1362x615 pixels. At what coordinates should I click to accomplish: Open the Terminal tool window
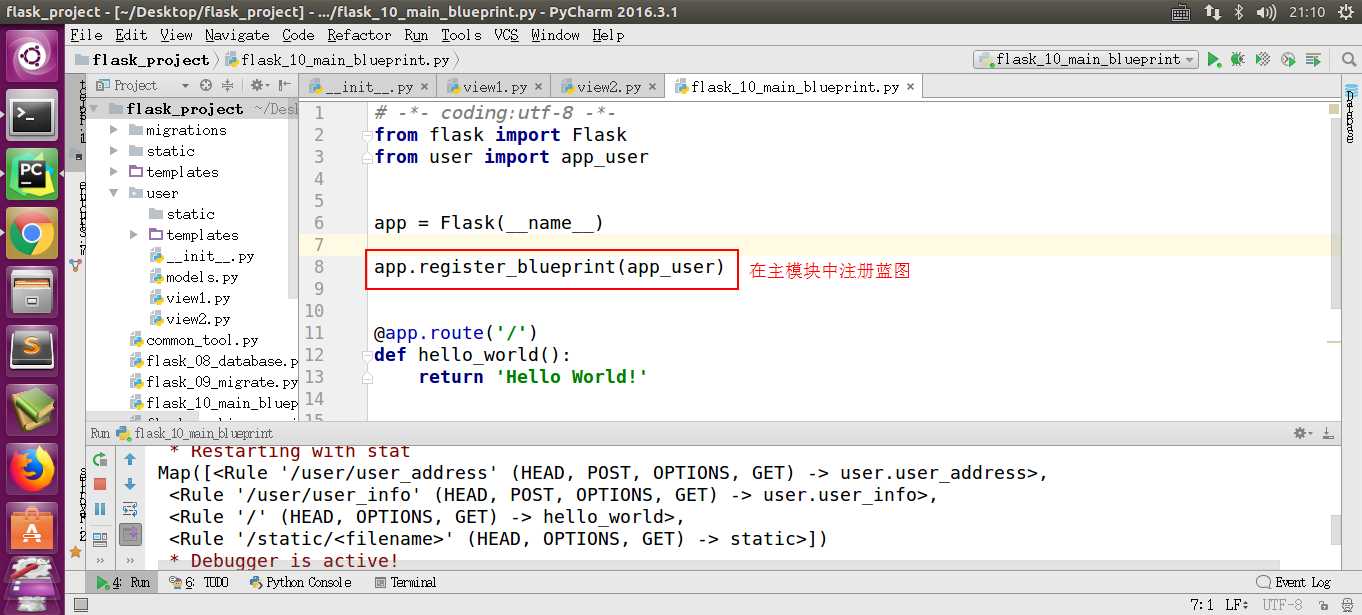(x=404, y=582)
